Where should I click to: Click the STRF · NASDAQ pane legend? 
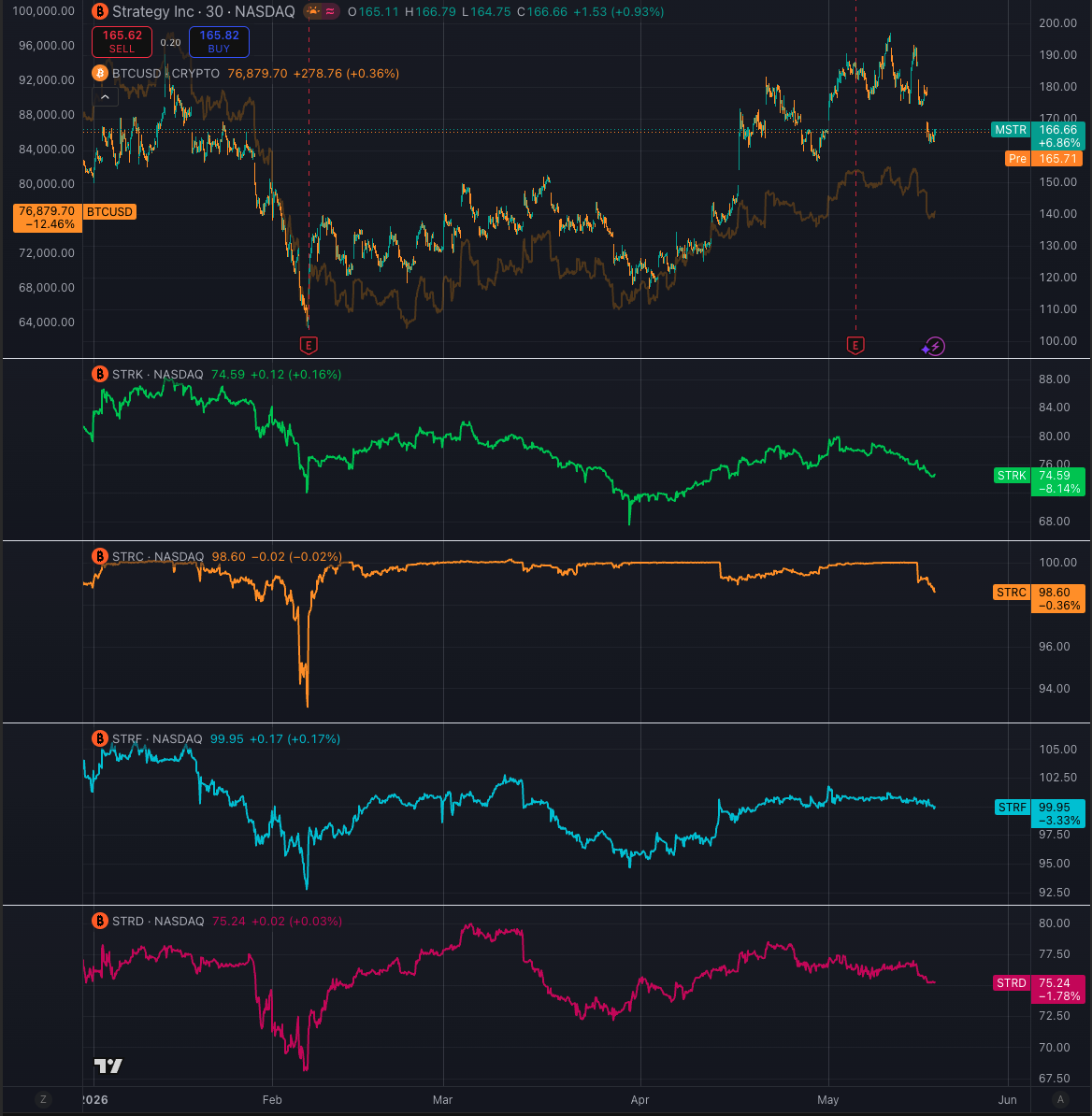pyautogui.click(x=157, y=738)
